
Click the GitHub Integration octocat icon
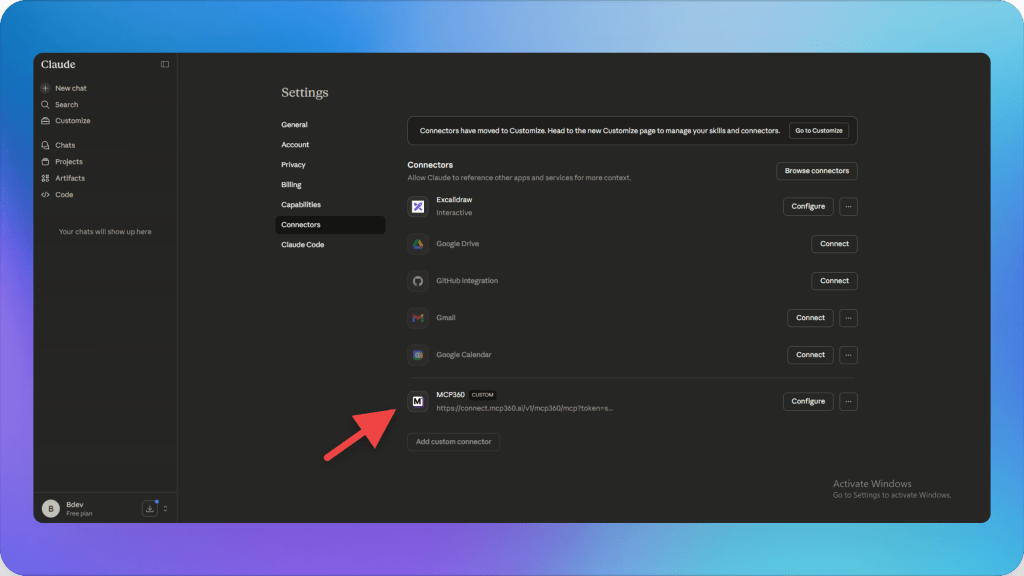(x=418, y=281)
